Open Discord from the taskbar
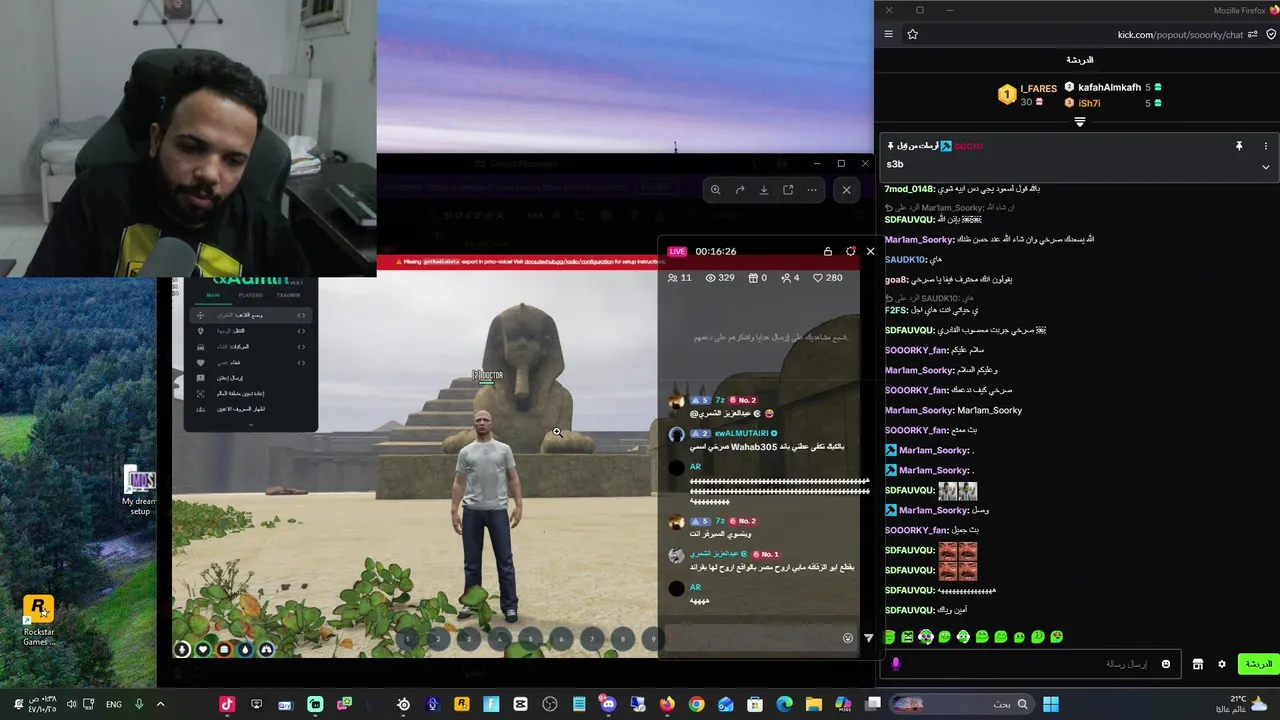The image size is (1280, 720). pos(608,704)
